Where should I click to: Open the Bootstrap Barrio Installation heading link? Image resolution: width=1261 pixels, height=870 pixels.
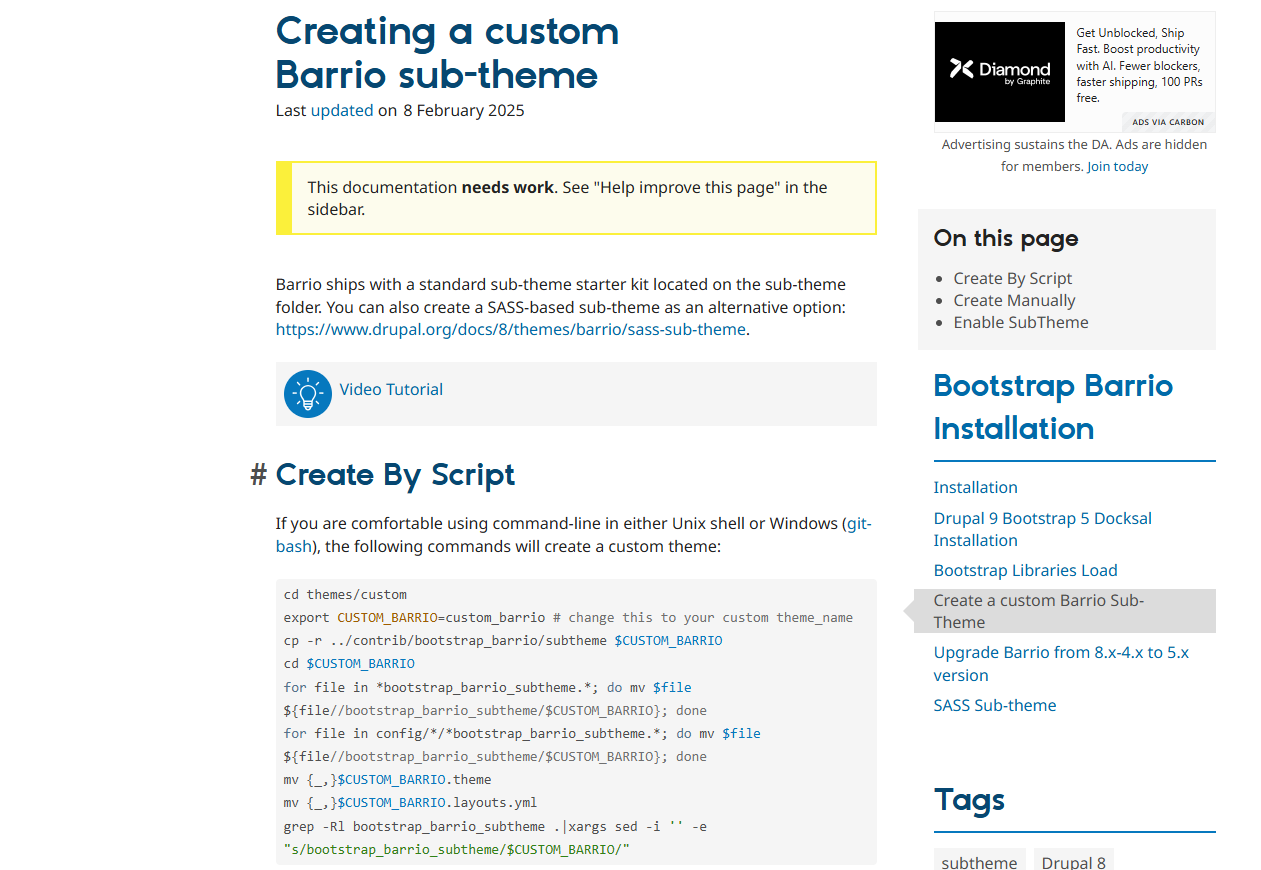coord(1053,407)
